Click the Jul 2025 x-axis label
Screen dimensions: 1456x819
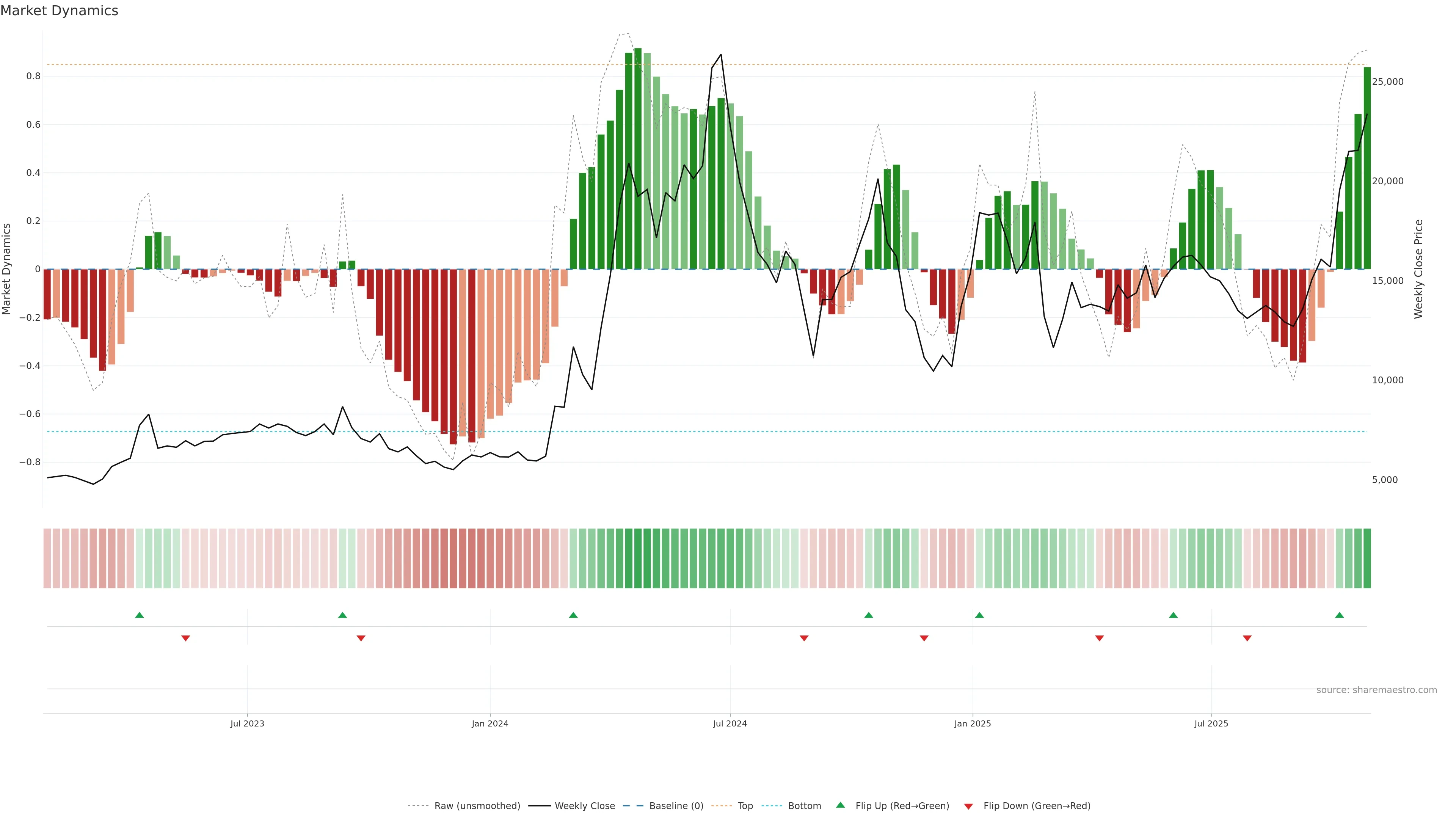1211,723
